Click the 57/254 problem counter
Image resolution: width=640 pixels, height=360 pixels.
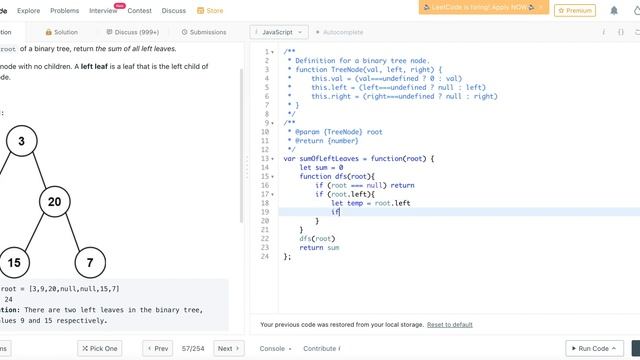coord(193,349)
